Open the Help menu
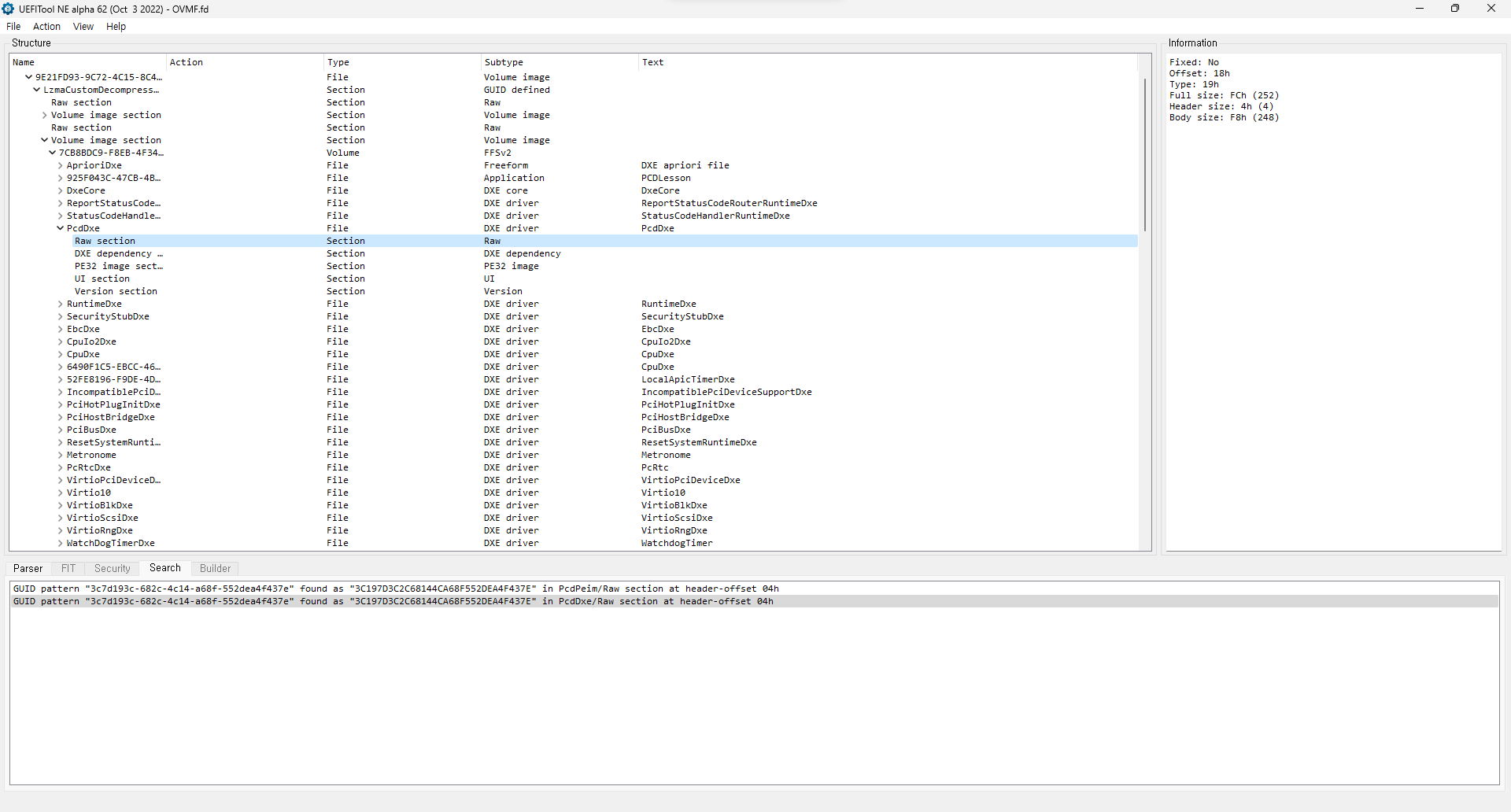1511x812 pixels. (116, 27)
